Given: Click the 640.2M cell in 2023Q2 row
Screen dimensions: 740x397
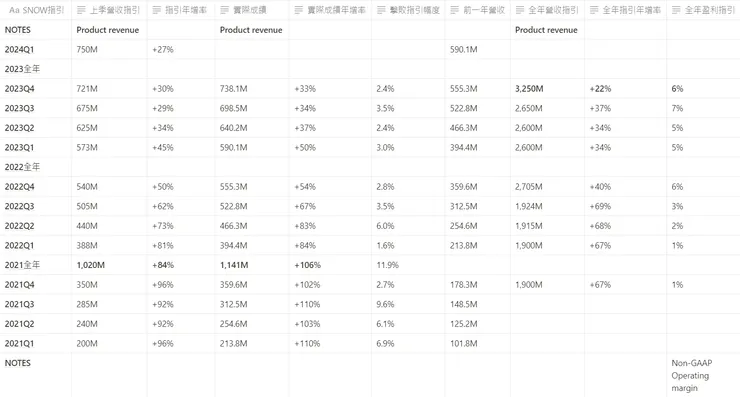Looking at the screenshot, I should click(x=233, y=128).
